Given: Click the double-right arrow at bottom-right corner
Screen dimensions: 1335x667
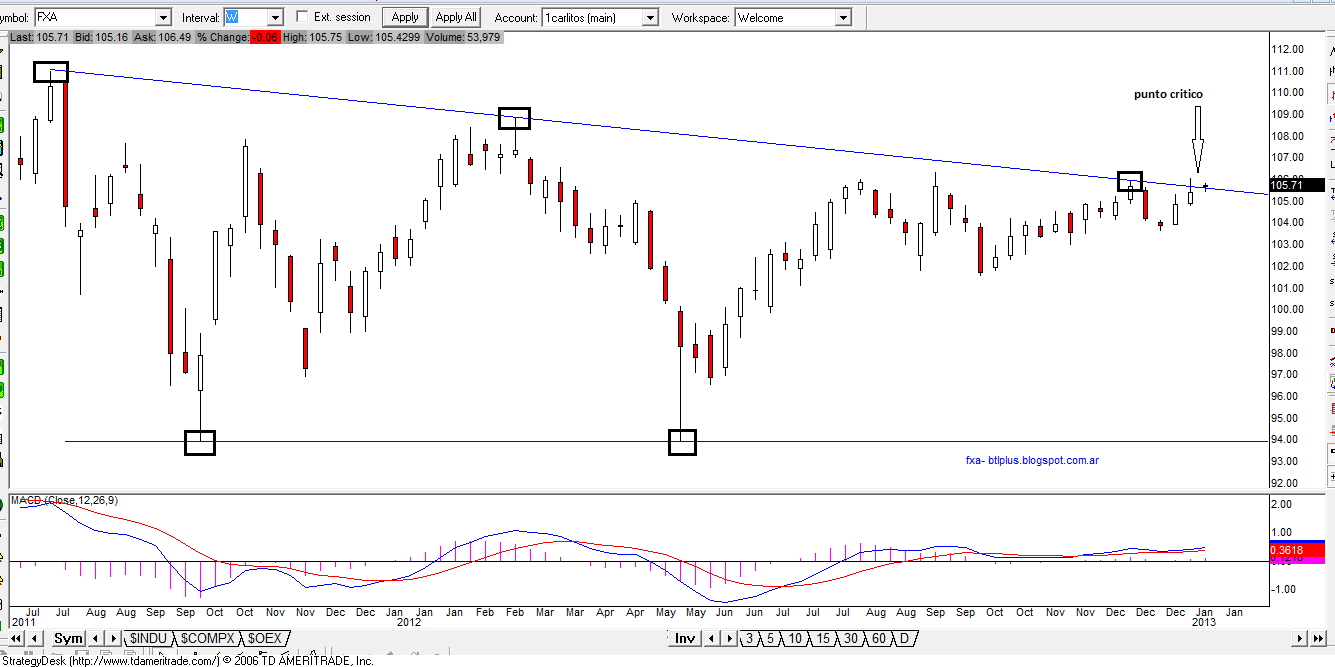Looking at the screenshot, I should point(1318,638).
